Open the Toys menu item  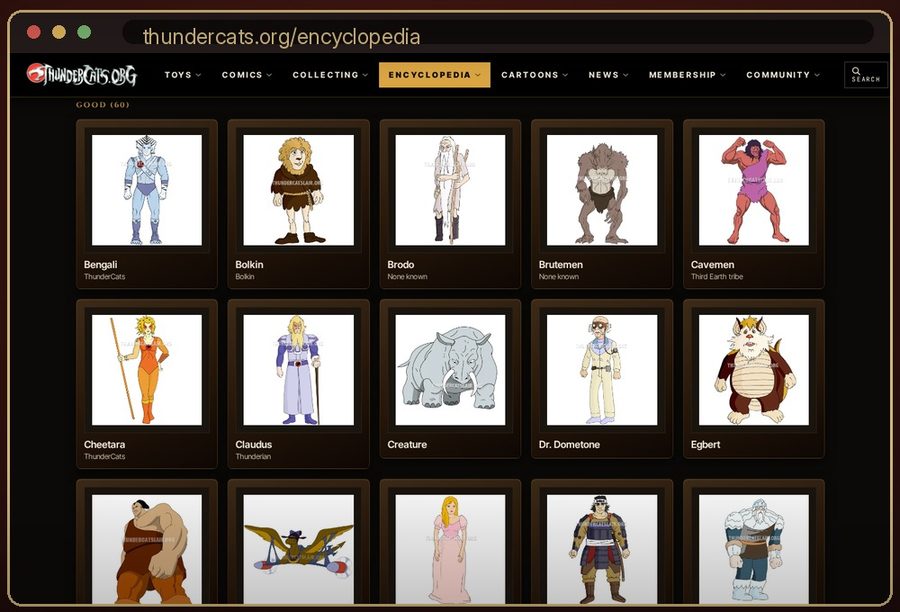coord(178,75)
